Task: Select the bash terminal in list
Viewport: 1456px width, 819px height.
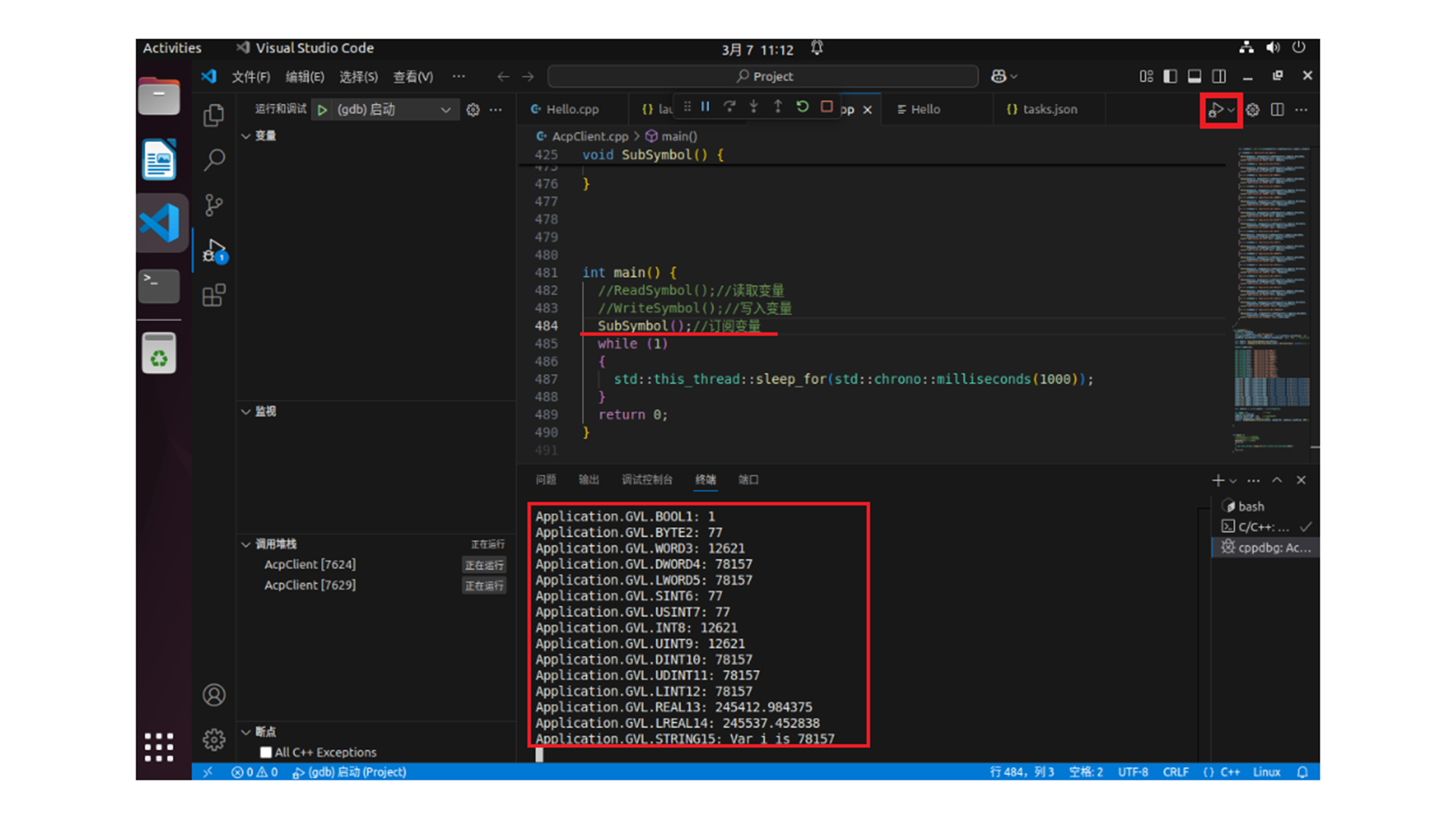Action: point(1250,507)
